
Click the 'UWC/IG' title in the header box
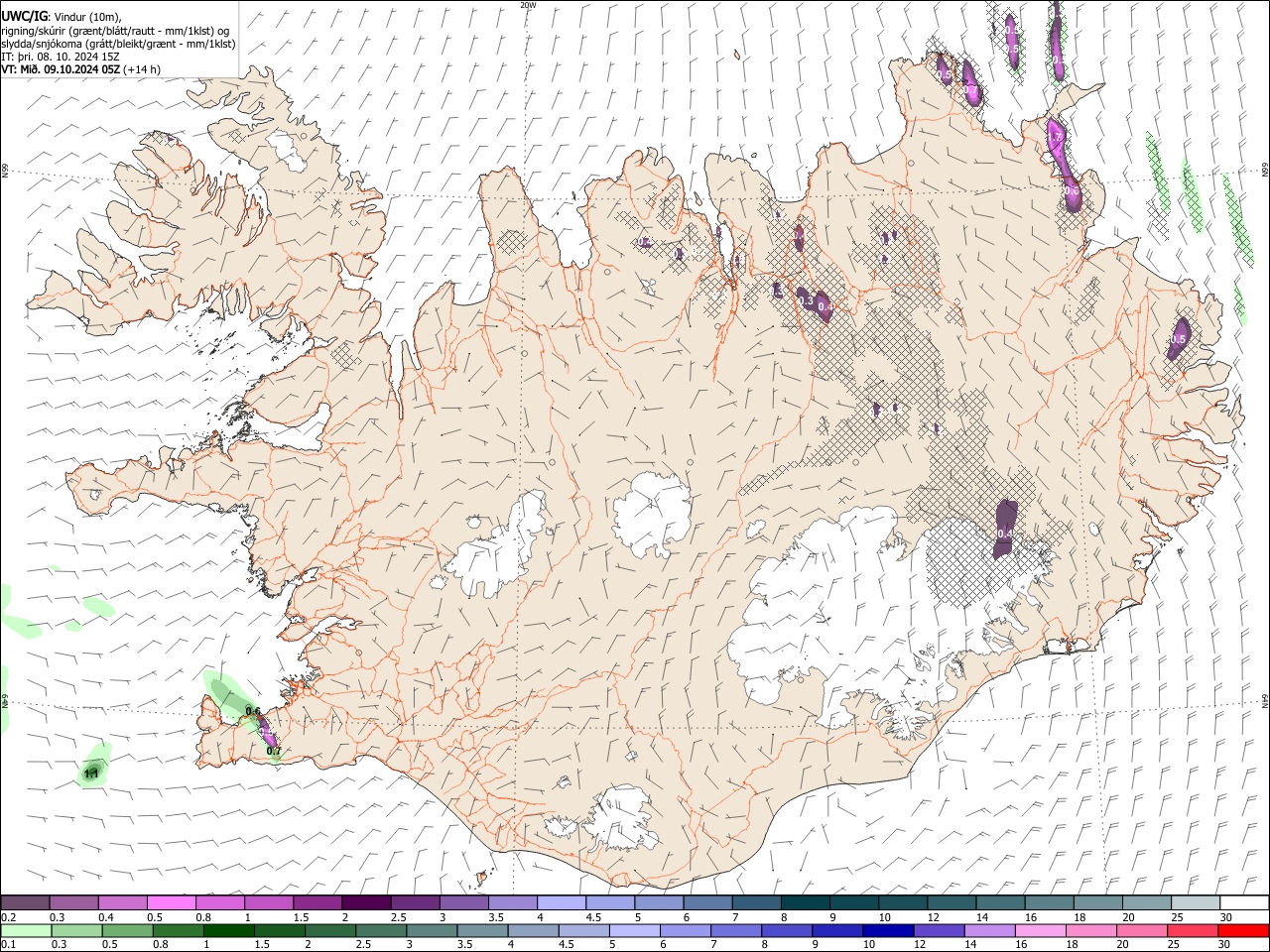(24, 15)
